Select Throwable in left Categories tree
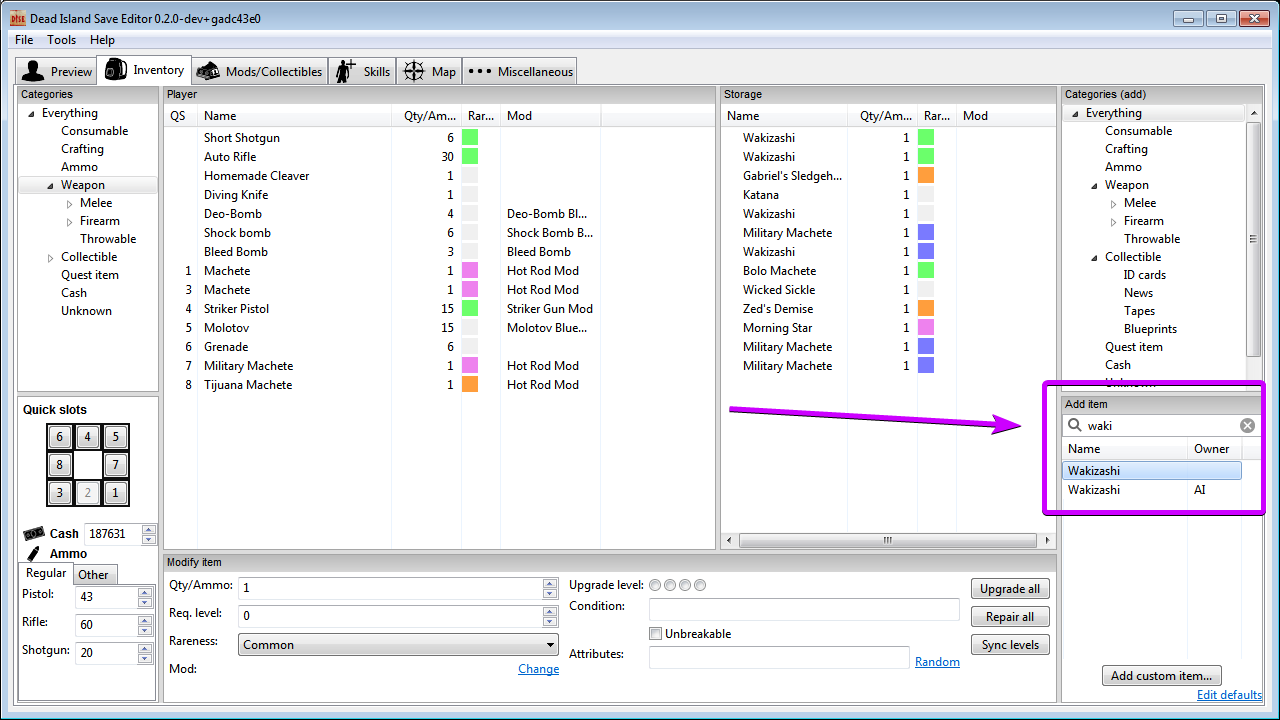This screenshot has width=1280, height=720. pos(108,239)
